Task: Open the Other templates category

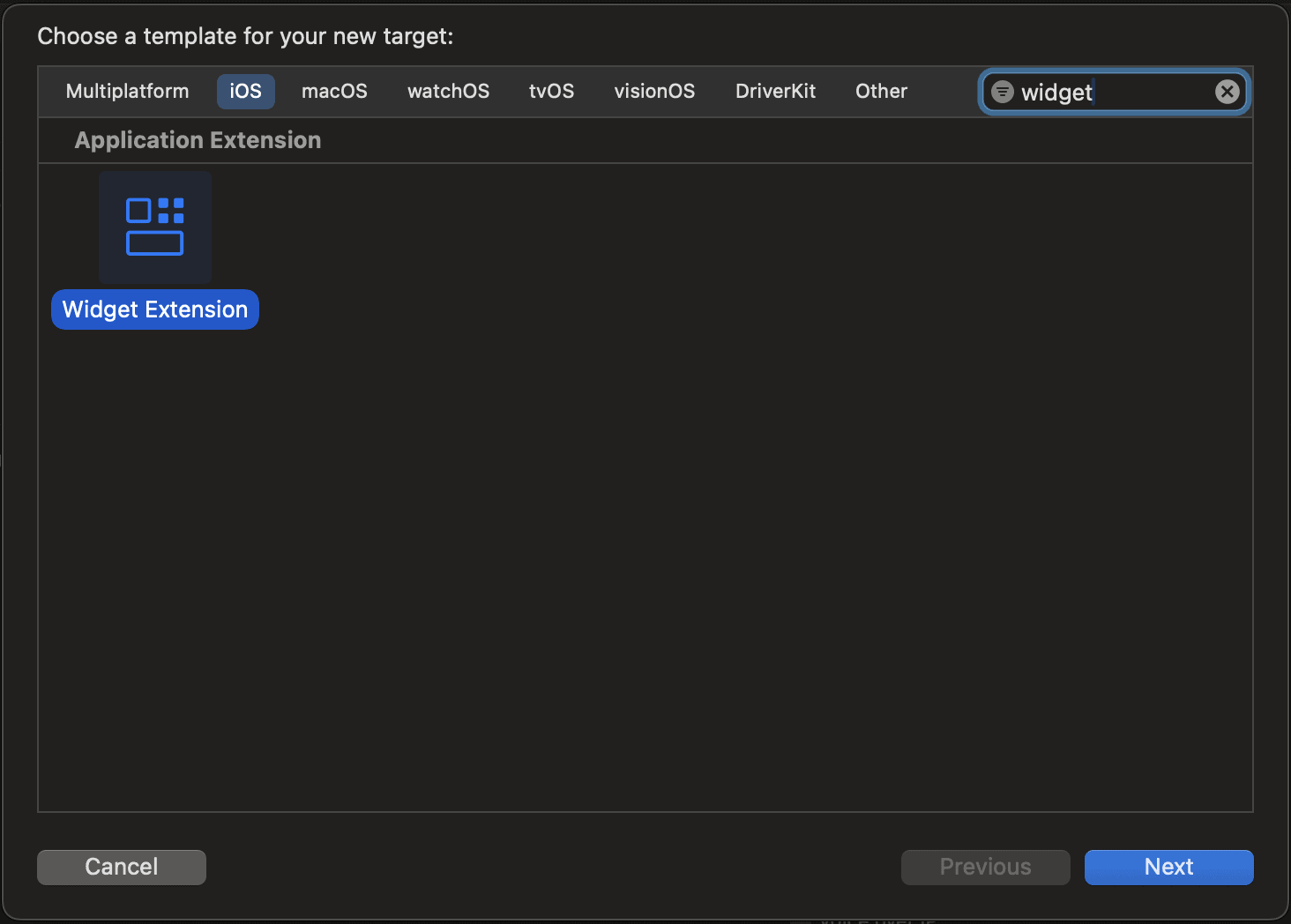Action: click(880, 91)
